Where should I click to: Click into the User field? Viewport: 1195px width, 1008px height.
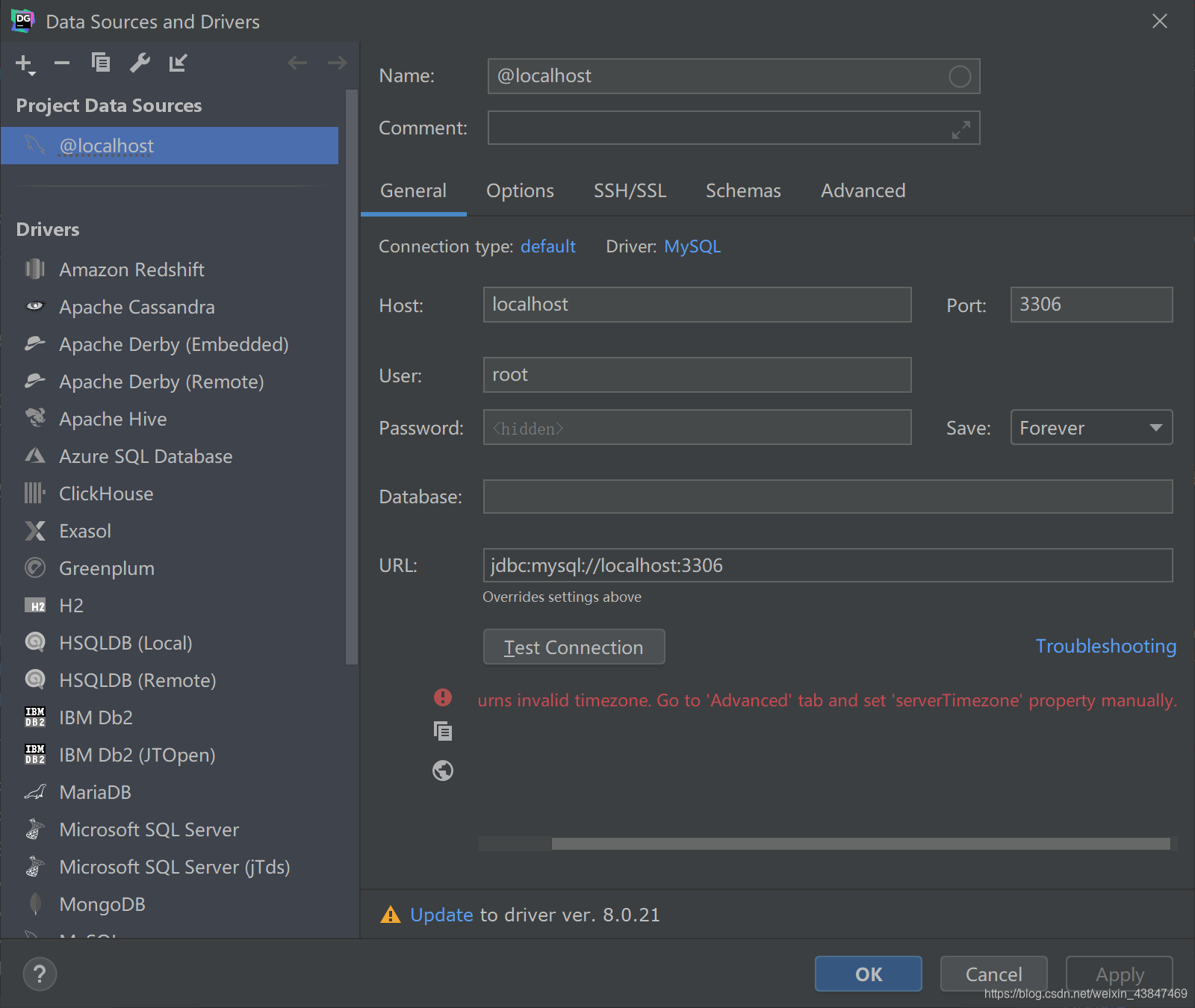[697, 375]
